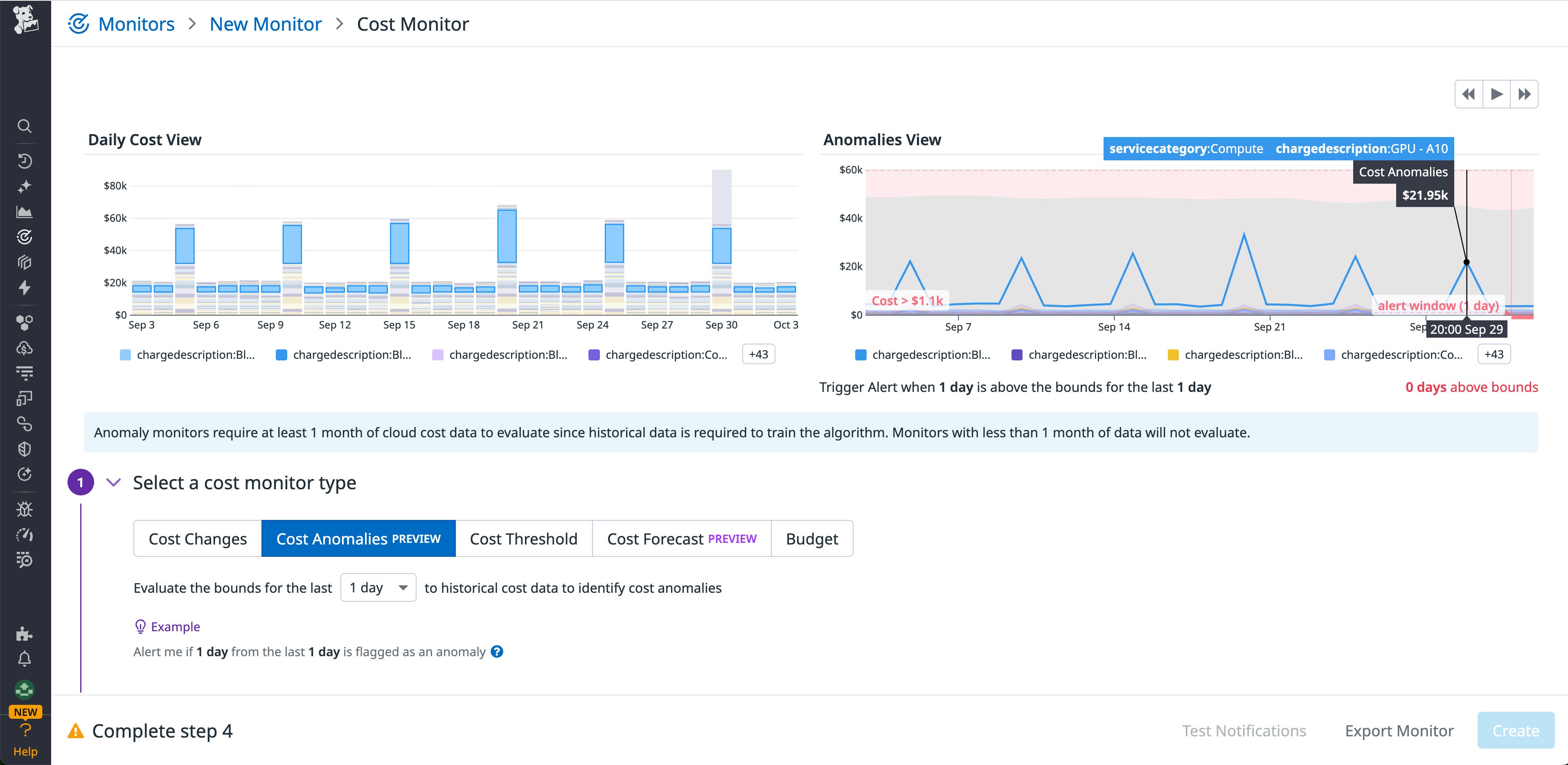Screen dimensions: 1568x765
Task: Collapse the Select a cost monitor type section
Action: pyautogui.click(x=113, y=482)
